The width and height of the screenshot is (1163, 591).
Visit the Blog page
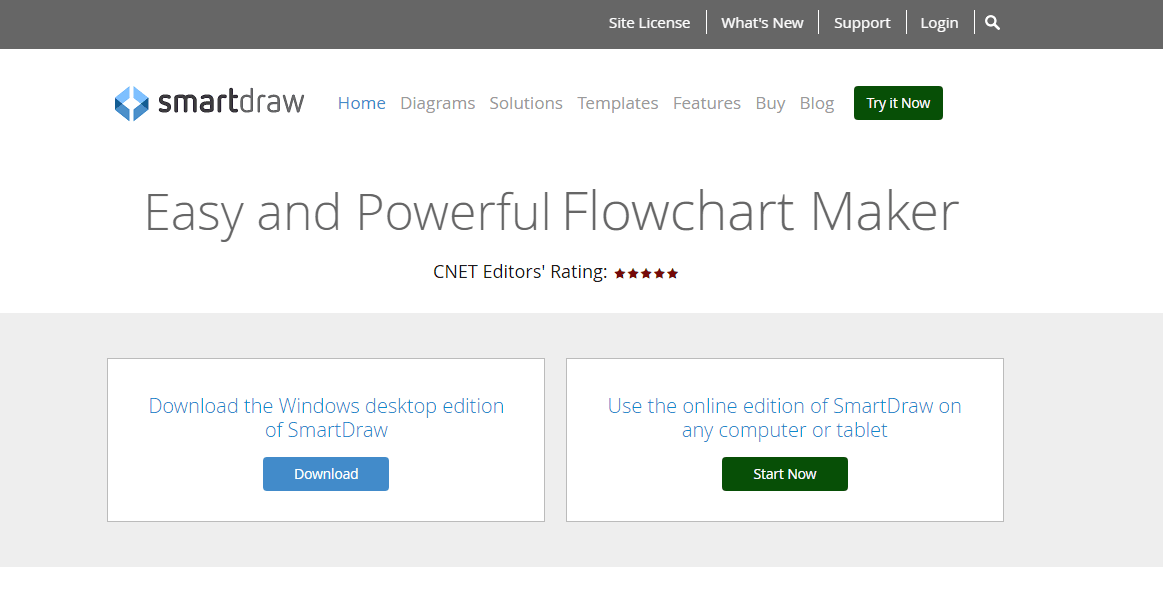click(x=816, y=103)
